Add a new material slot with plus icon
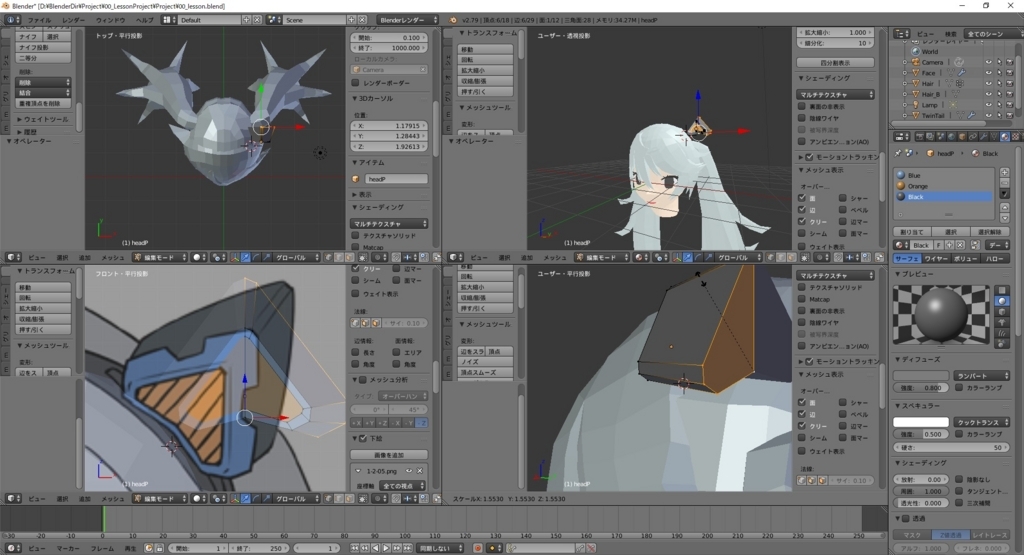 (x=1004, y=172)
